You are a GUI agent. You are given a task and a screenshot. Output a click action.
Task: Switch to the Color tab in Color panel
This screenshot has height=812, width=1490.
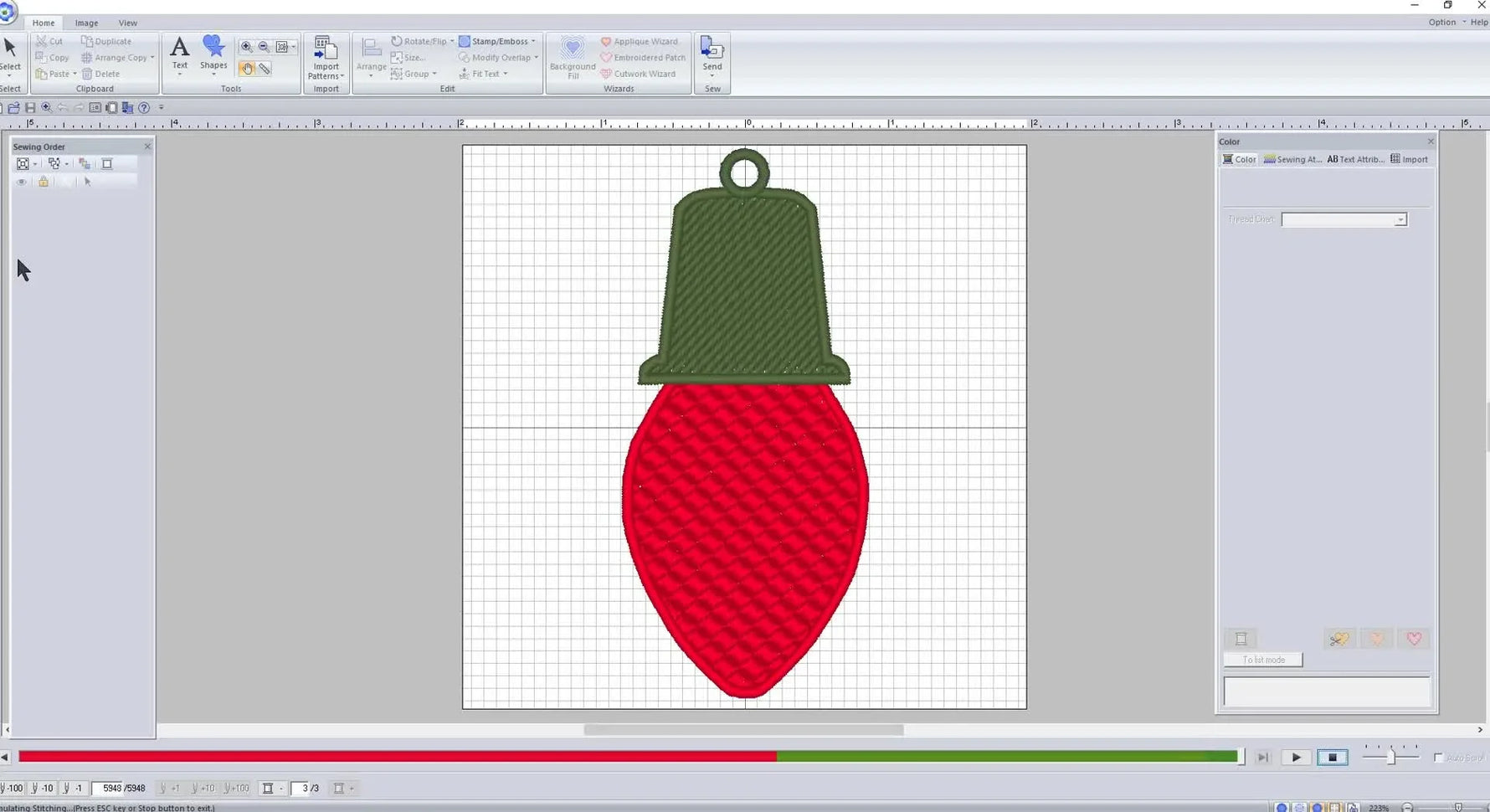1240,159
